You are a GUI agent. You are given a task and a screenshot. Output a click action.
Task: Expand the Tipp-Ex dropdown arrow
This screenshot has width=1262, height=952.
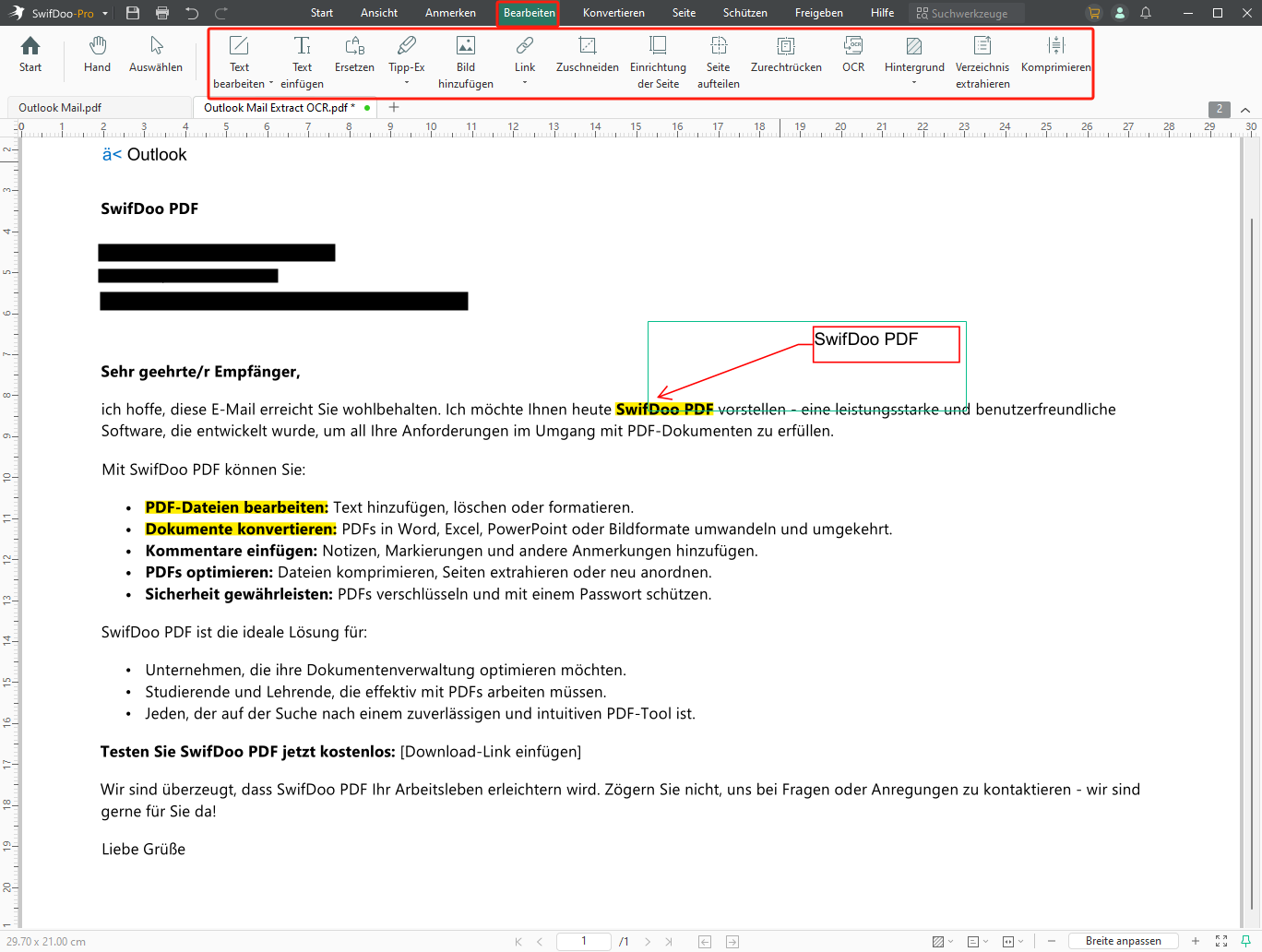click(x=407, y=83)
